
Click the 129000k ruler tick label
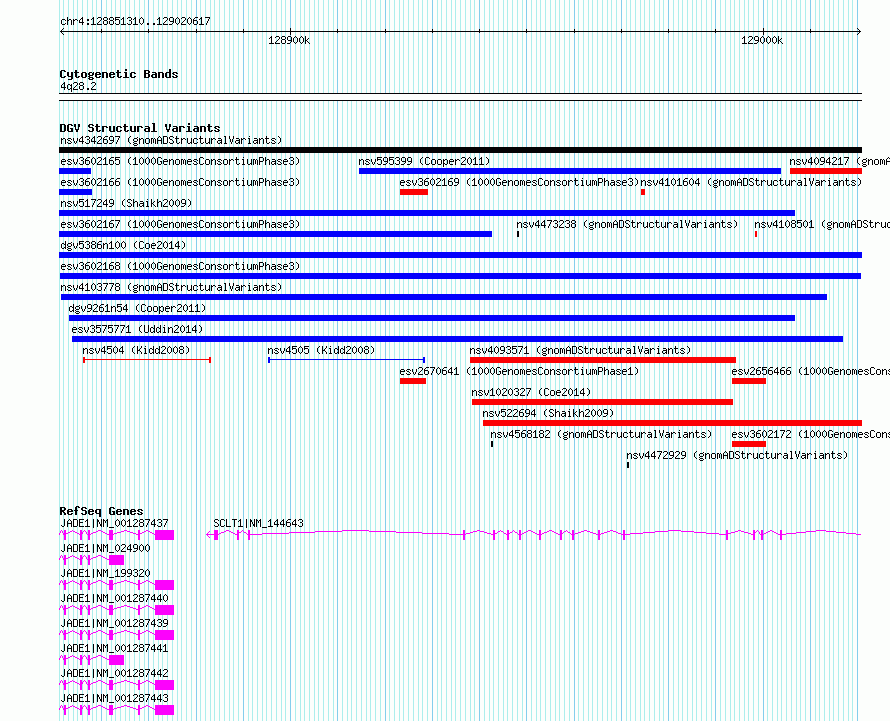click(762, 40)
